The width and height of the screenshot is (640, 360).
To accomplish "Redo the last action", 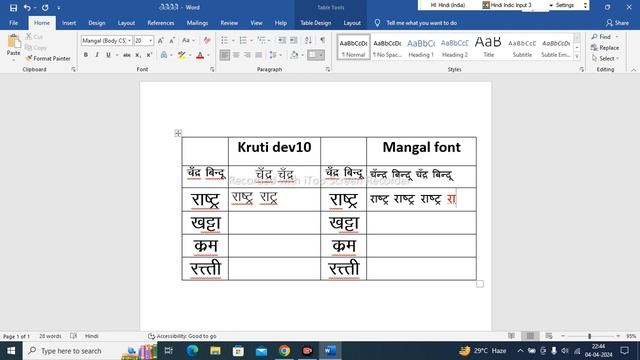I will click(x=45, y=7).
